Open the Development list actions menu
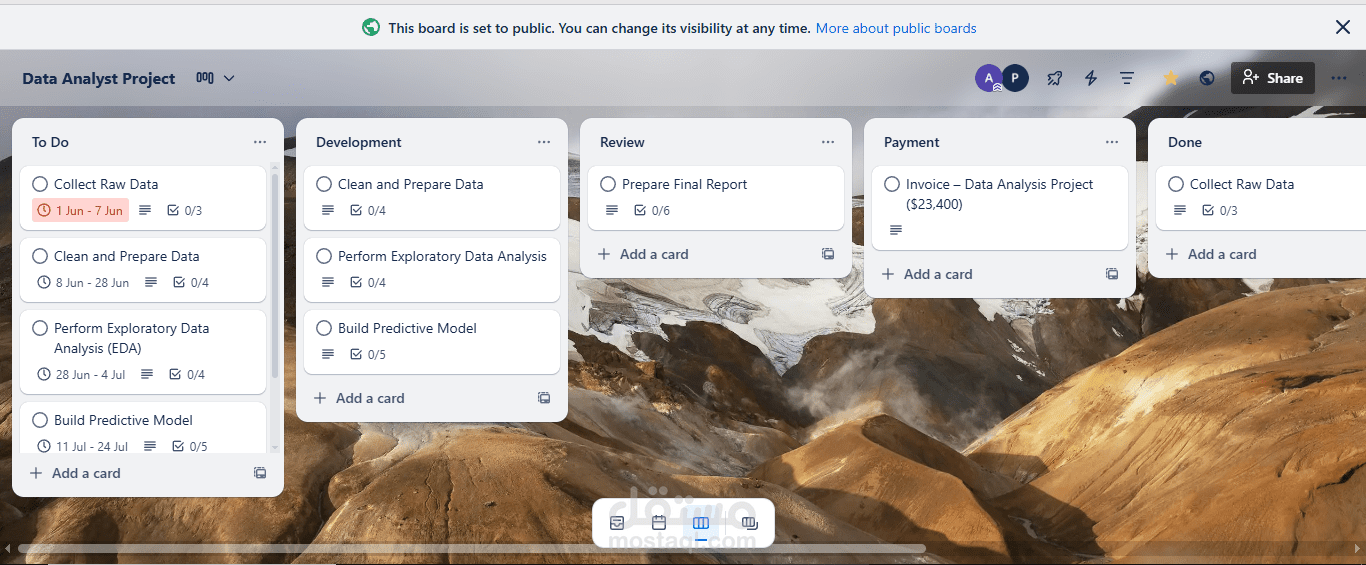1366x565 pixels. point(544,142)
